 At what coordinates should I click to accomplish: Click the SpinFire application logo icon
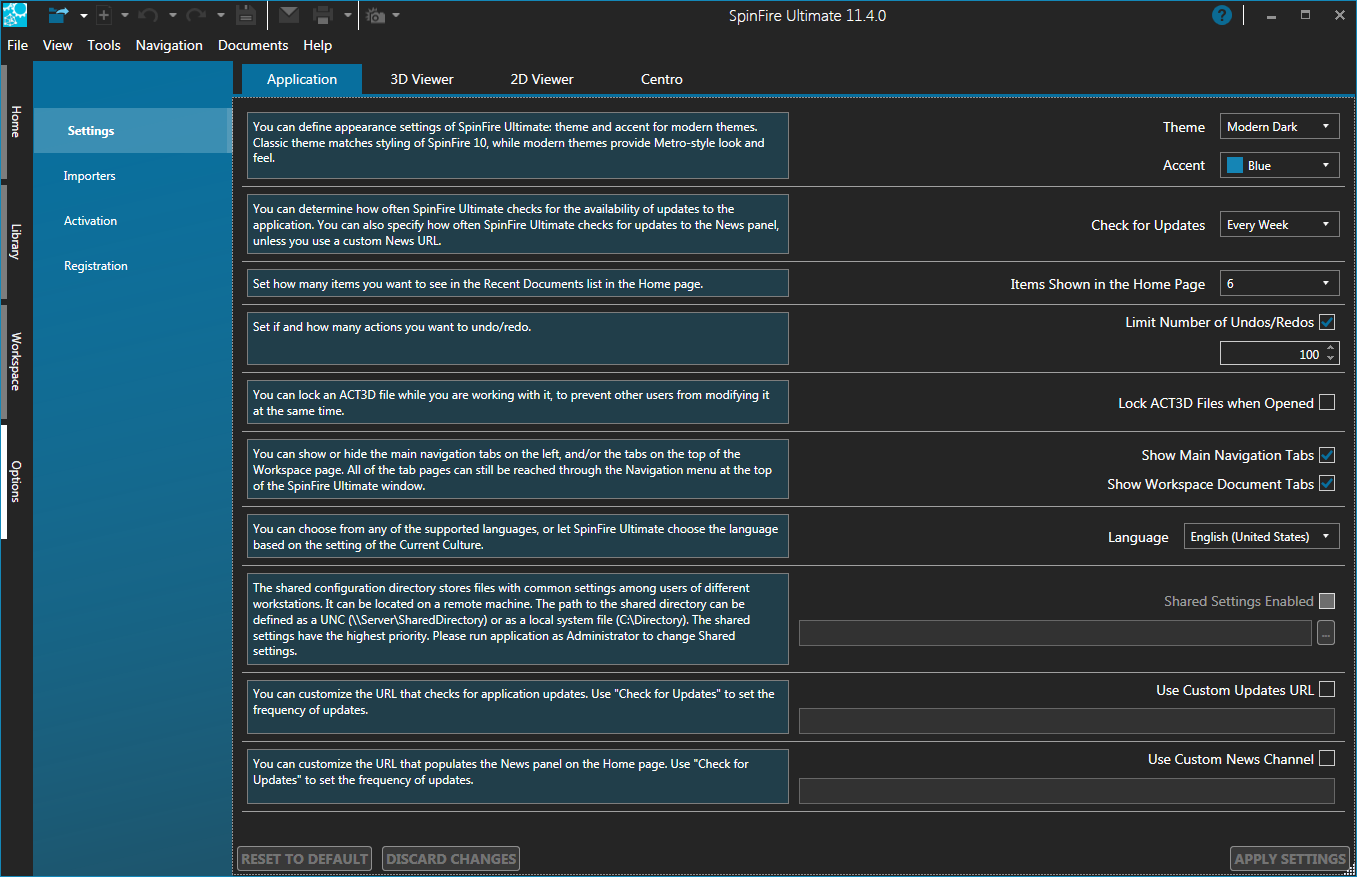[x=15, y=15]
